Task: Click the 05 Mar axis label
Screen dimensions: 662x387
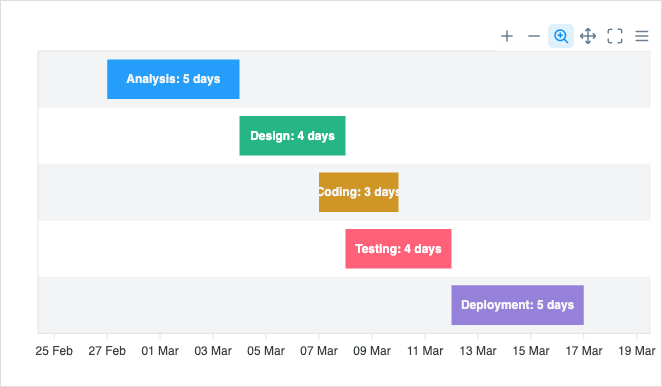Action: coord(266,351)
